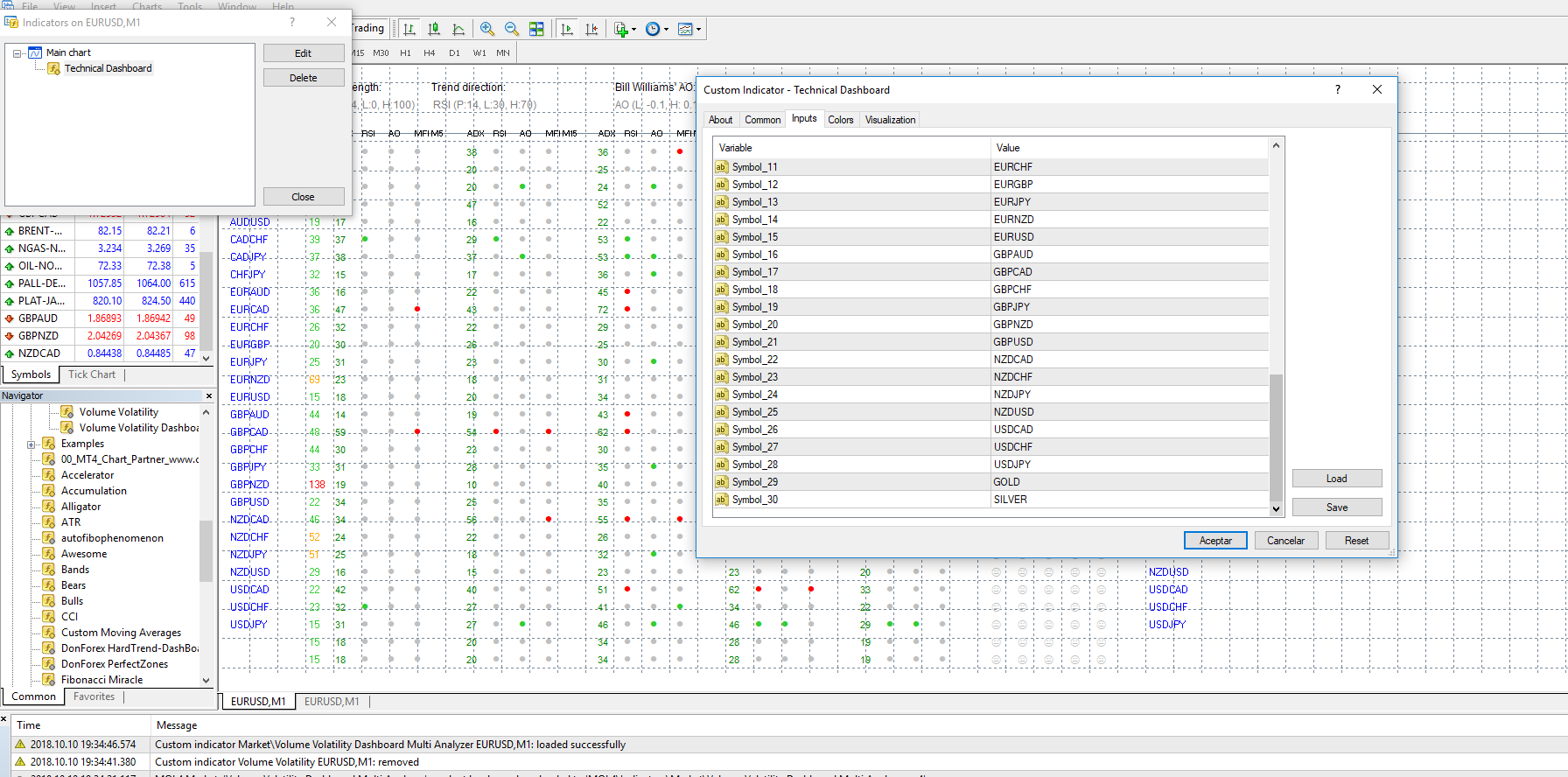Click the Aceptar button
Viewport: 1568px width, 777px height.
pos(1214,541)
